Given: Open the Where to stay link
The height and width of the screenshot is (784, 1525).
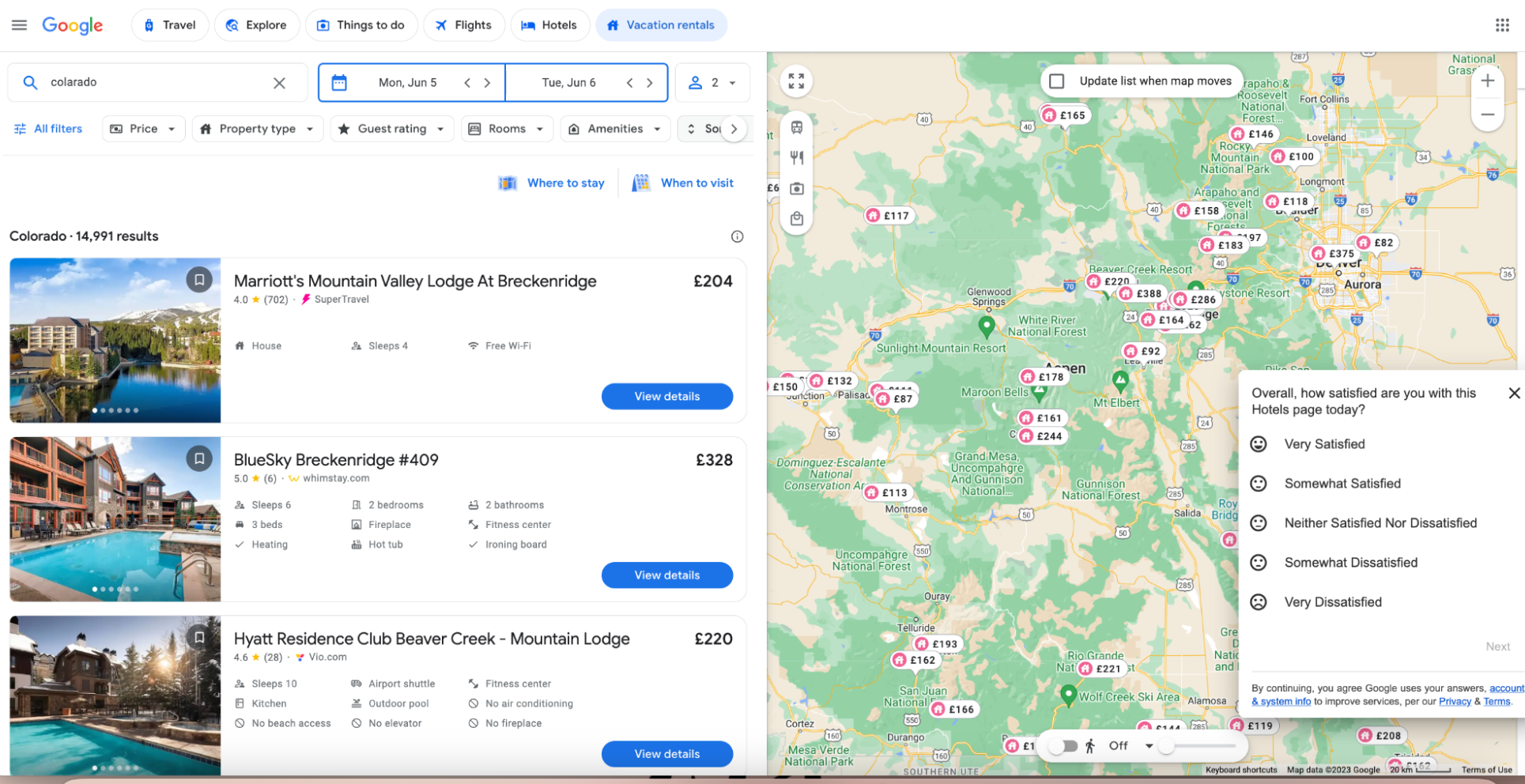Looking at the screenshot, I should point(564,183).
